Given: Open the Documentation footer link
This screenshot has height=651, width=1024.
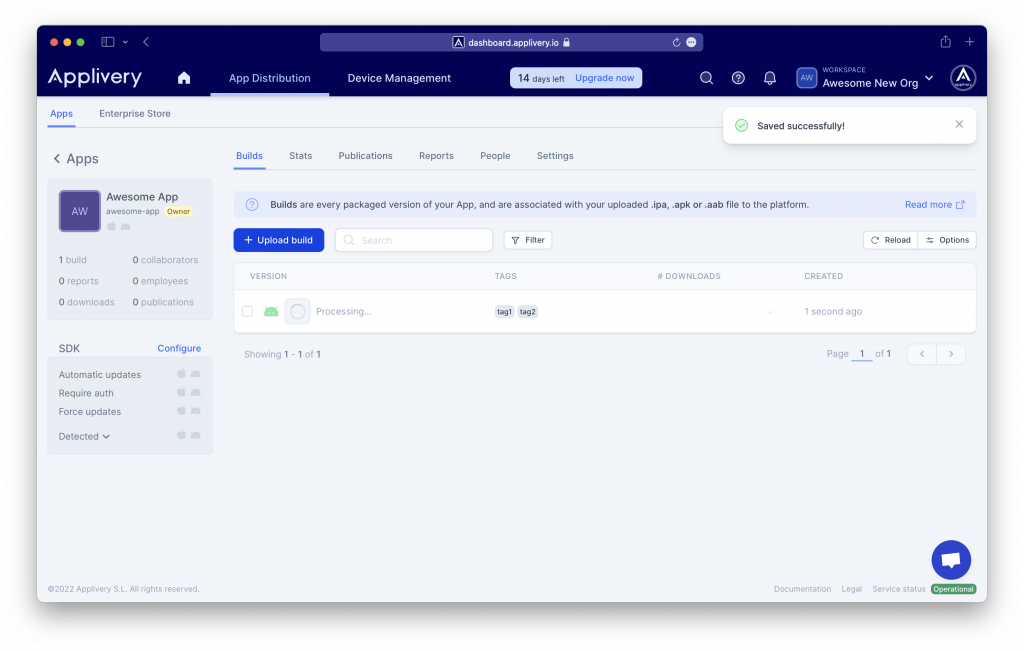Looking at the screenshot, I should pos(803,589).
